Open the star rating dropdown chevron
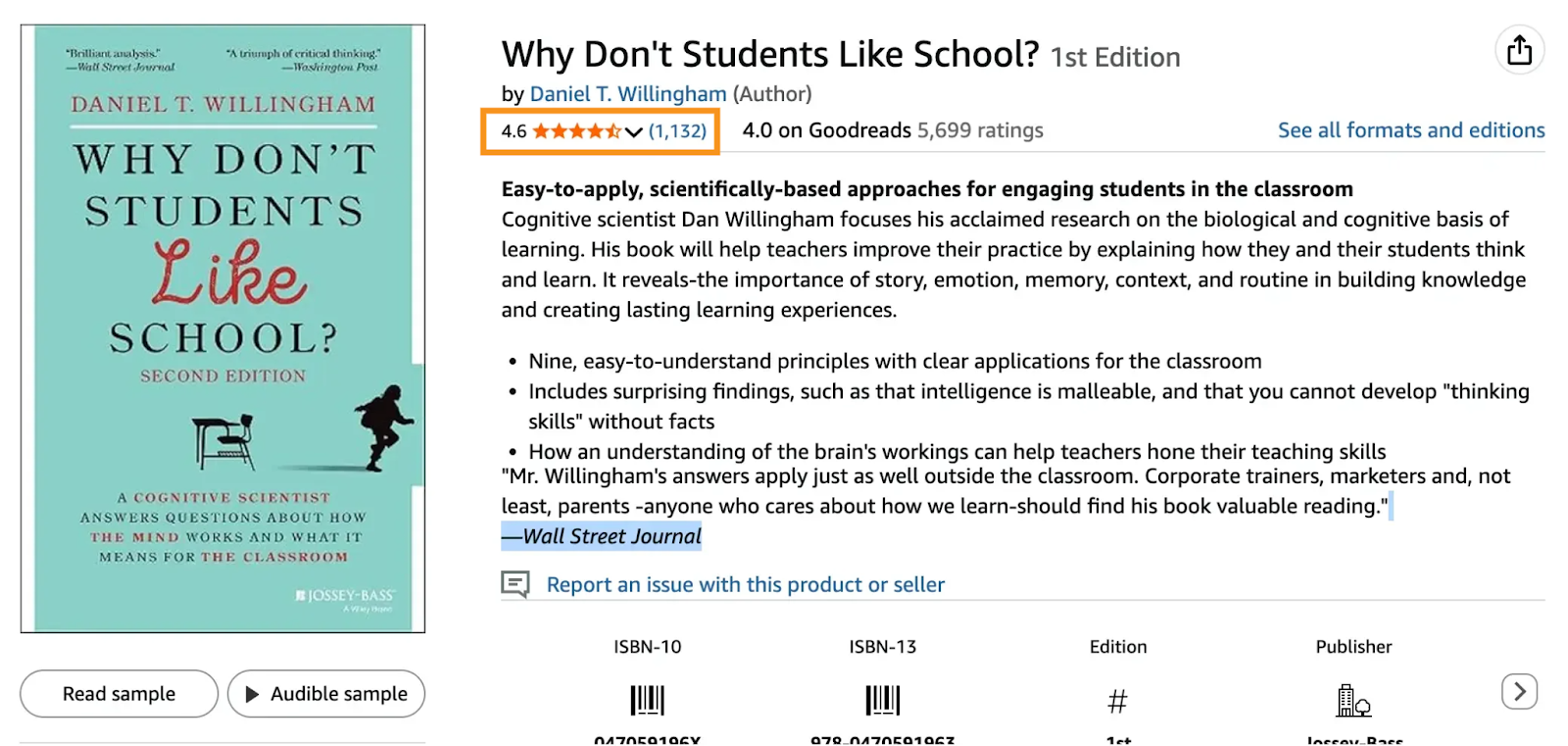Image resolution: width=1568 pixels, height=746 pixels. pos(634,132)
